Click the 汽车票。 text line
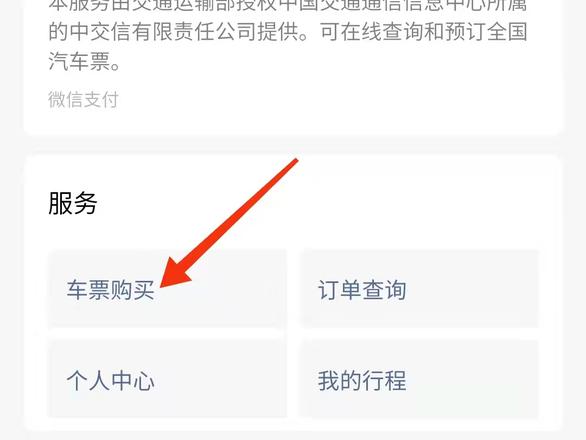The width and height of the screenshot is (586, 440). click(x=84, y=61)
